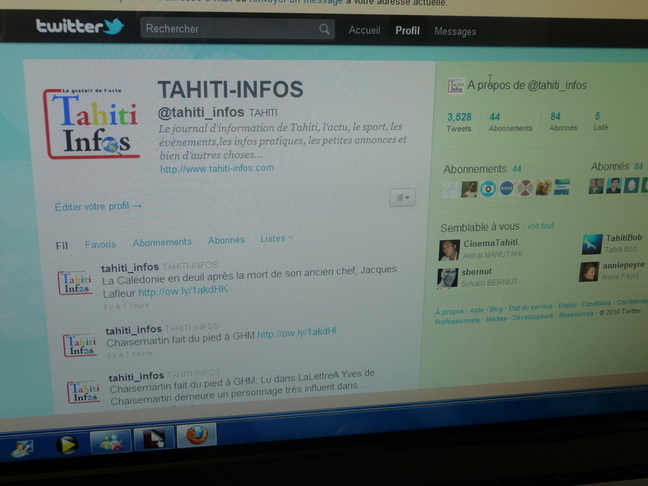
Task: Switch to the Abonnés tab
Action: (226, 240)
